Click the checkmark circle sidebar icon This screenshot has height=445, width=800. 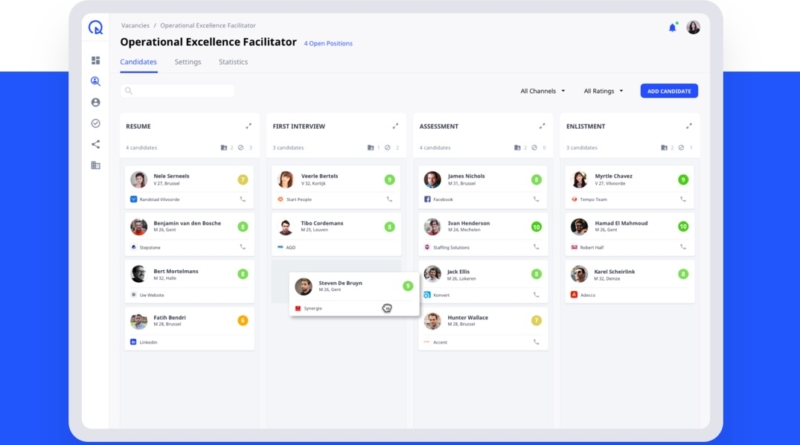(95, 123)
